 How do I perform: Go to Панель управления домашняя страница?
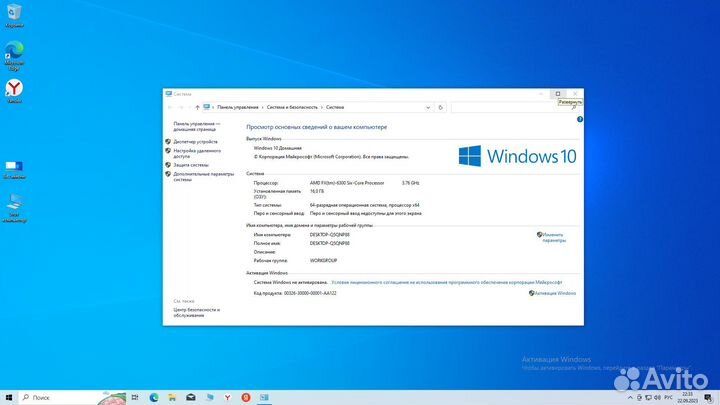coord(197,126)
